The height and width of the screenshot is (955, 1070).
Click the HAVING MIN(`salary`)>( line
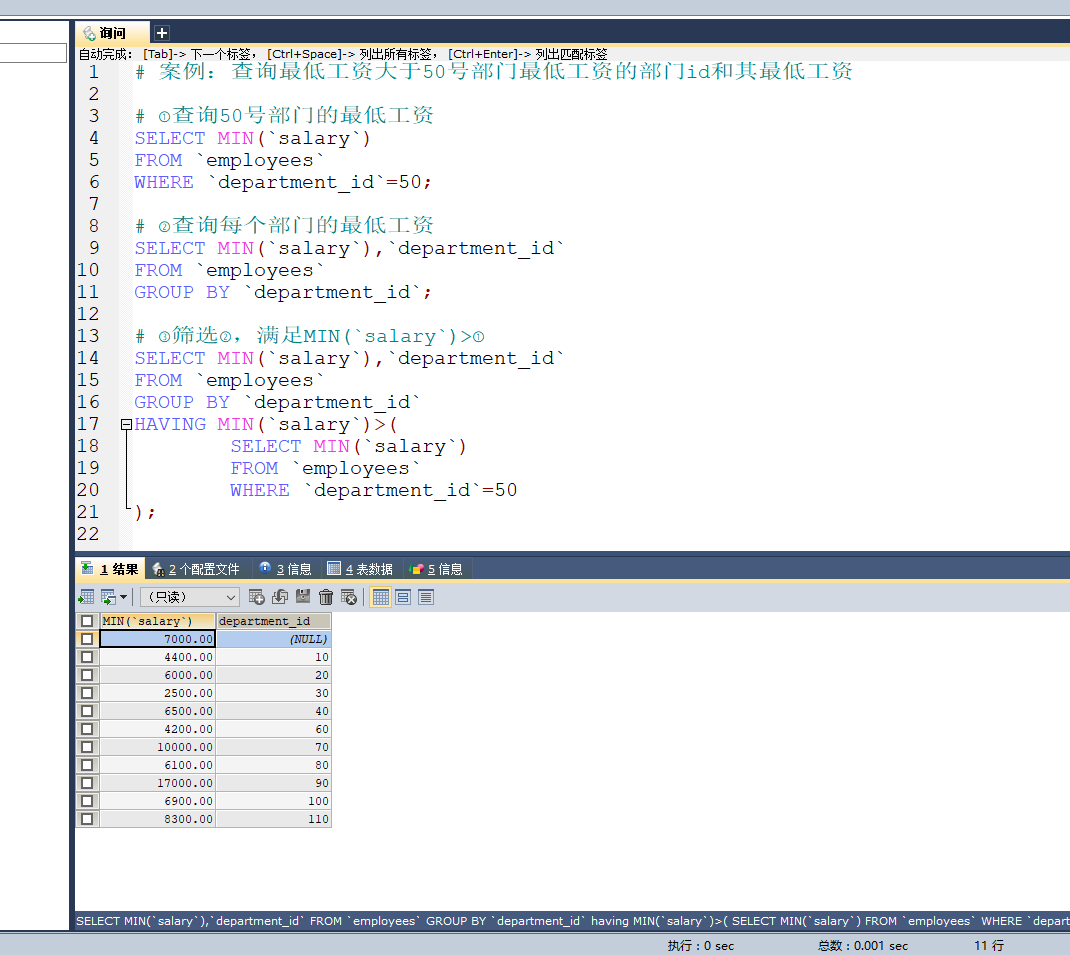(265, 425)
